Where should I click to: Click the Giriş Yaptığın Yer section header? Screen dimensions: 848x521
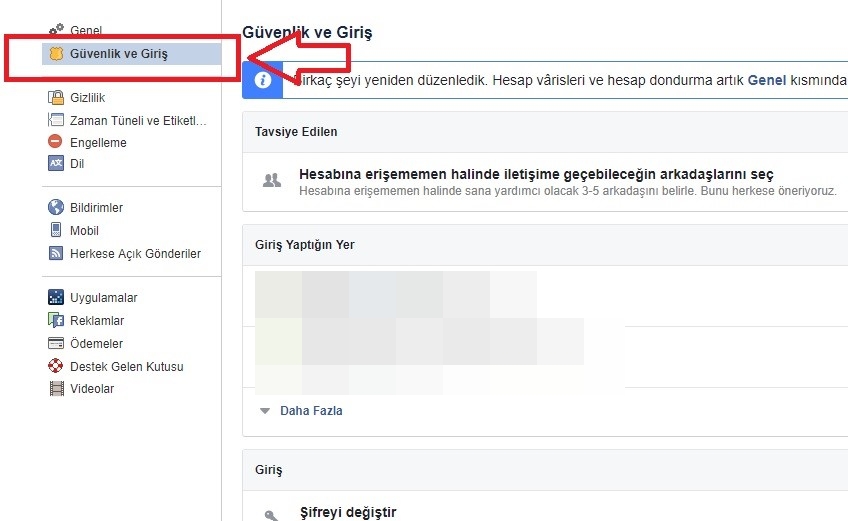pyautogui.click(x=304, y=245)
